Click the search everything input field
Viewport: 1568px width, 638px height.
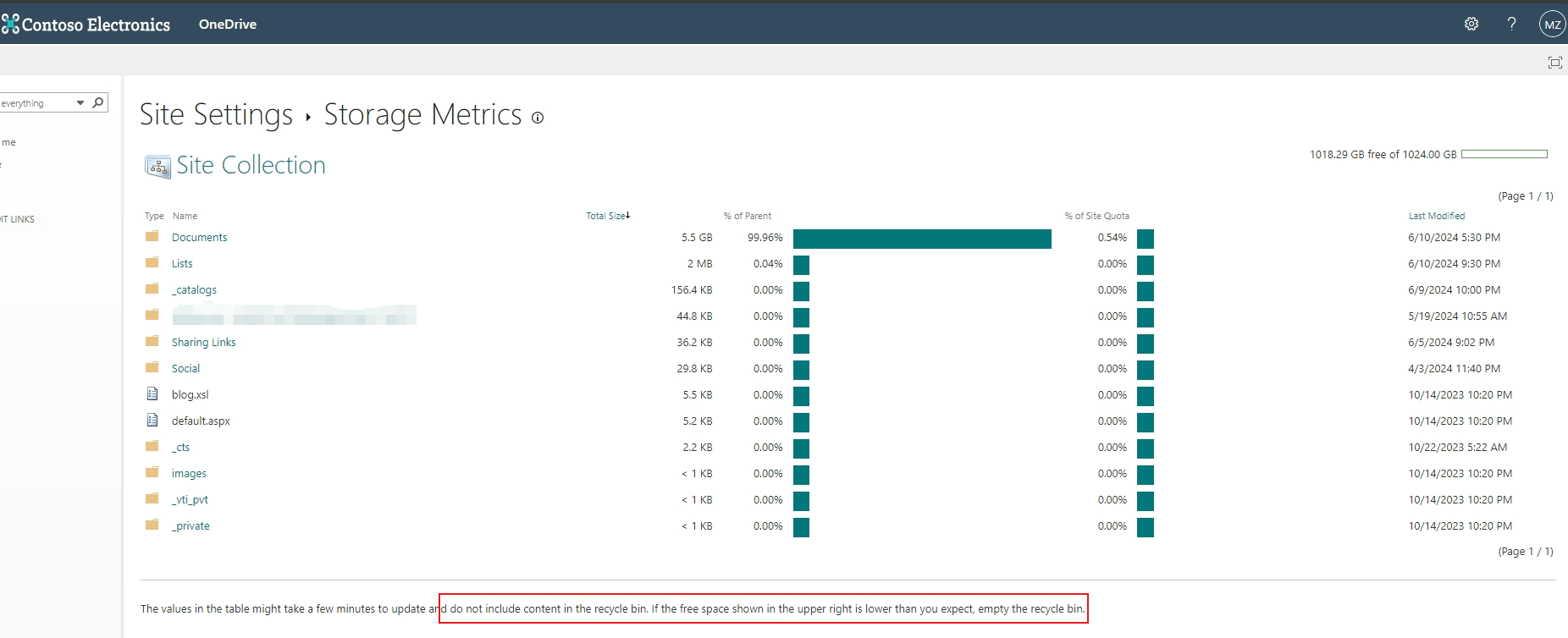click(x=36, y=103)
